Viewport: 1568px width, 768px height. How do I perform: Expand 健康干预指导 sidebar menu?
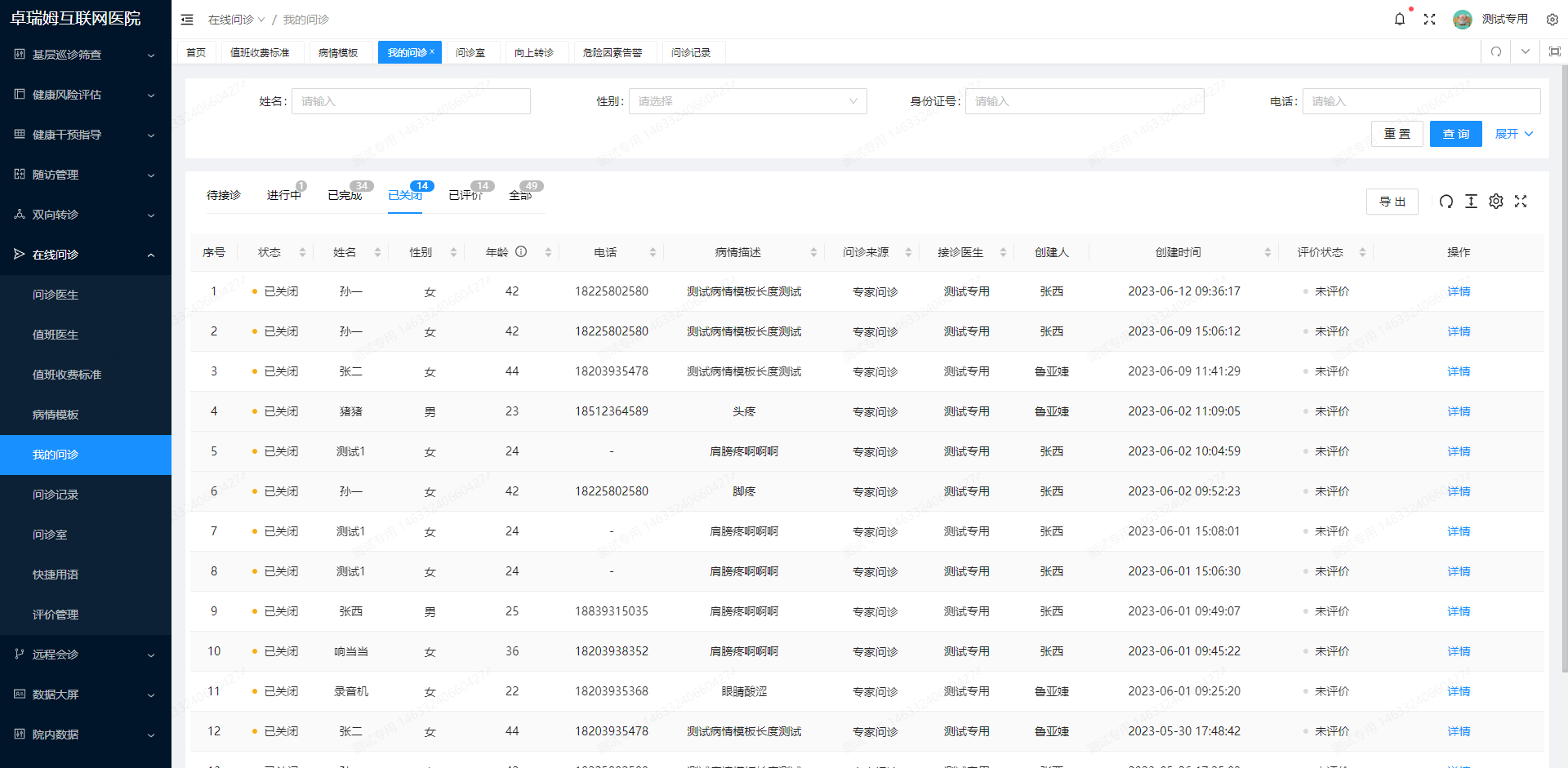86,135
